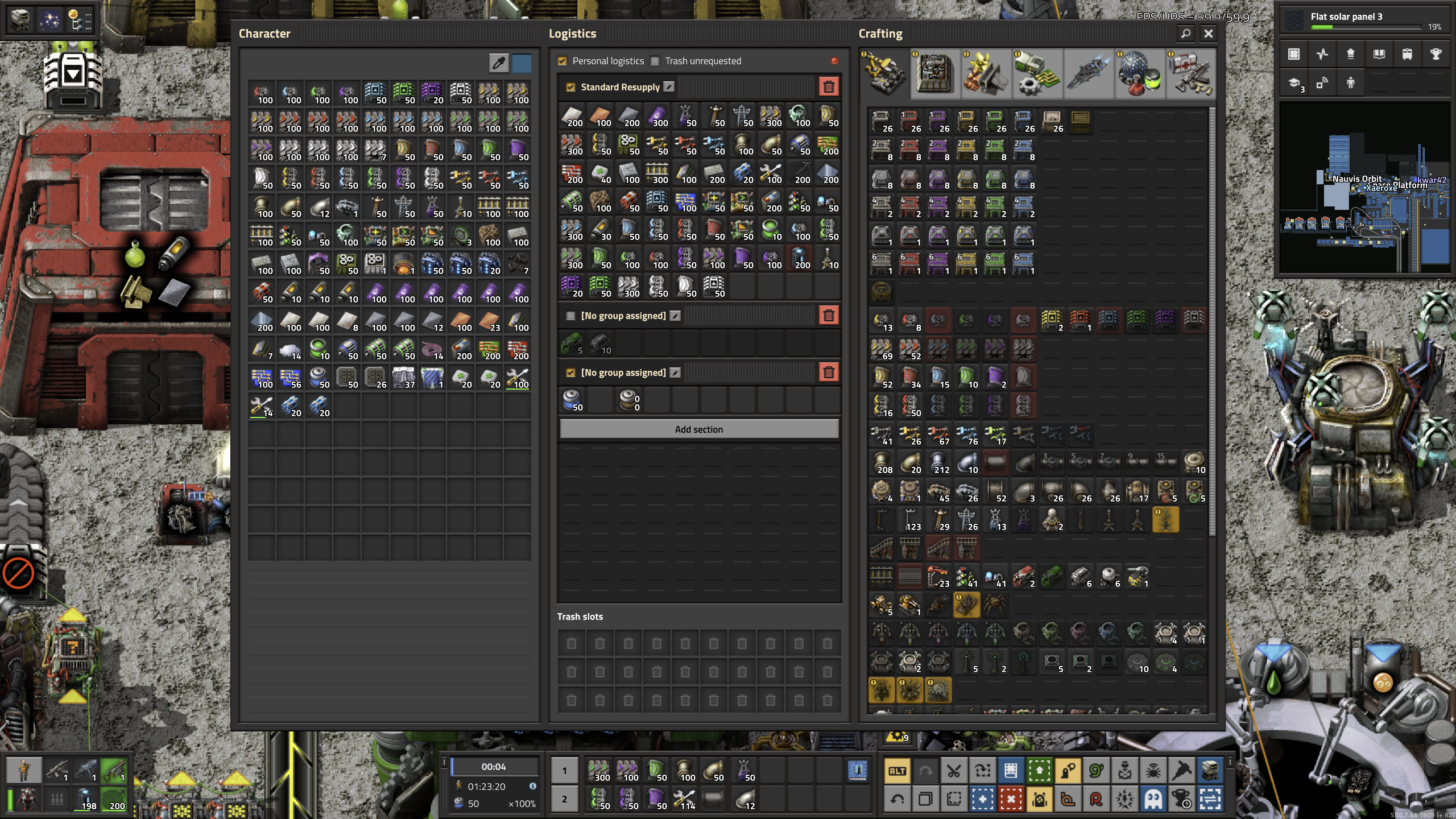The width and height of the screenshot is (1456, 819).
Task: Edit second No group assigned section name
Action: (x=675, y=373)
